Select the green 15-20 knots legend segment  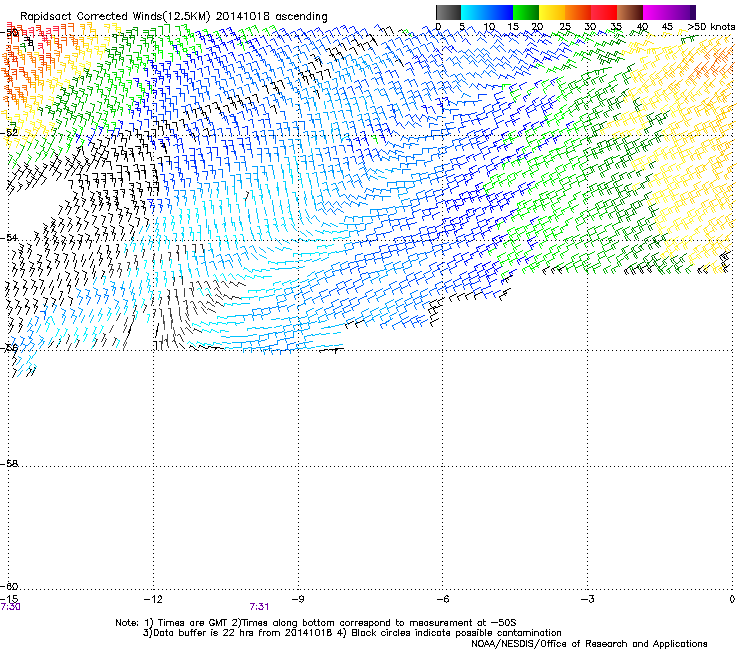(x=526, y=12)
